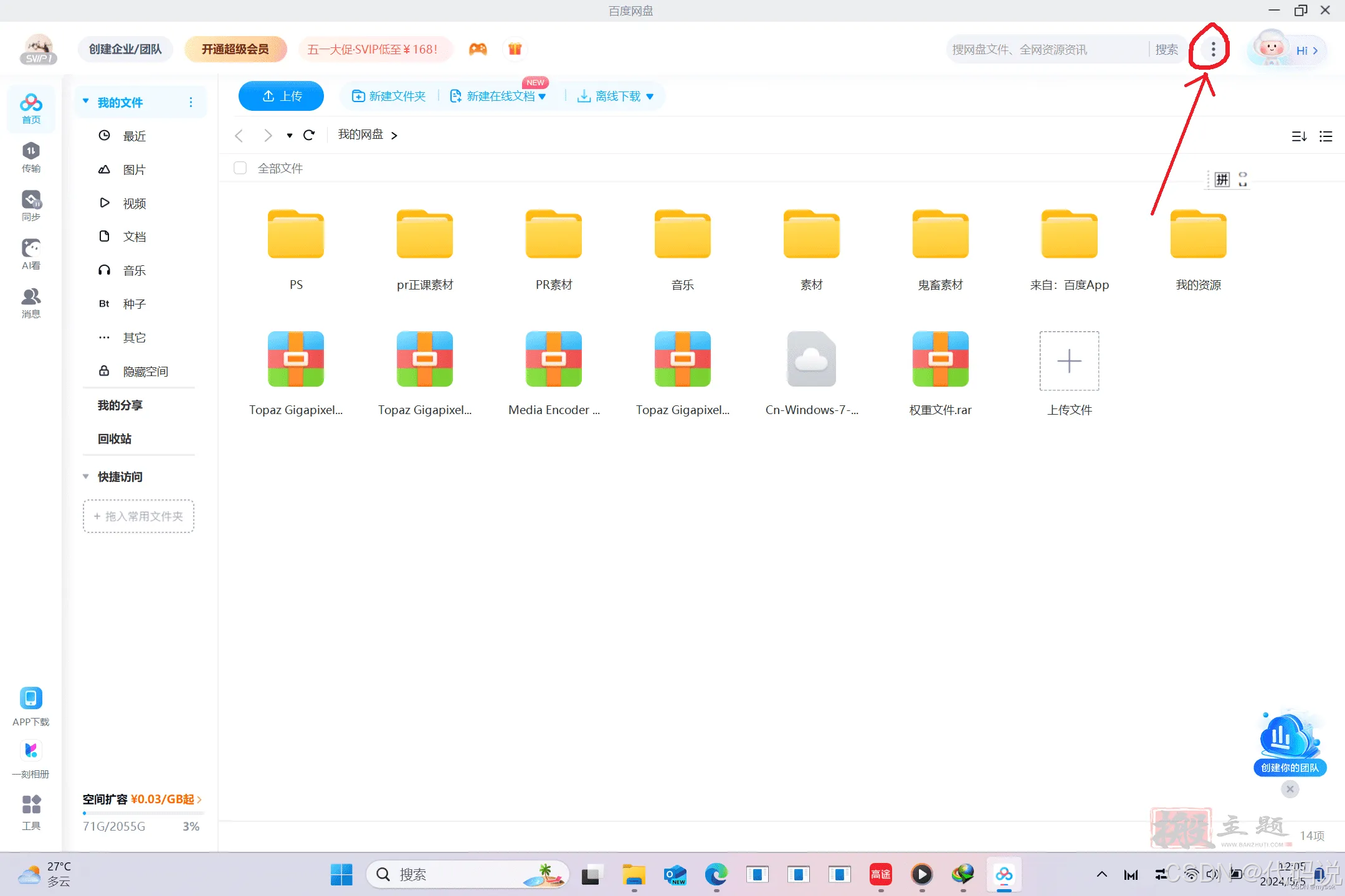Screen dimensions: 1345x896
Task: Click the 开通超级会员 button
Action: 235,49
